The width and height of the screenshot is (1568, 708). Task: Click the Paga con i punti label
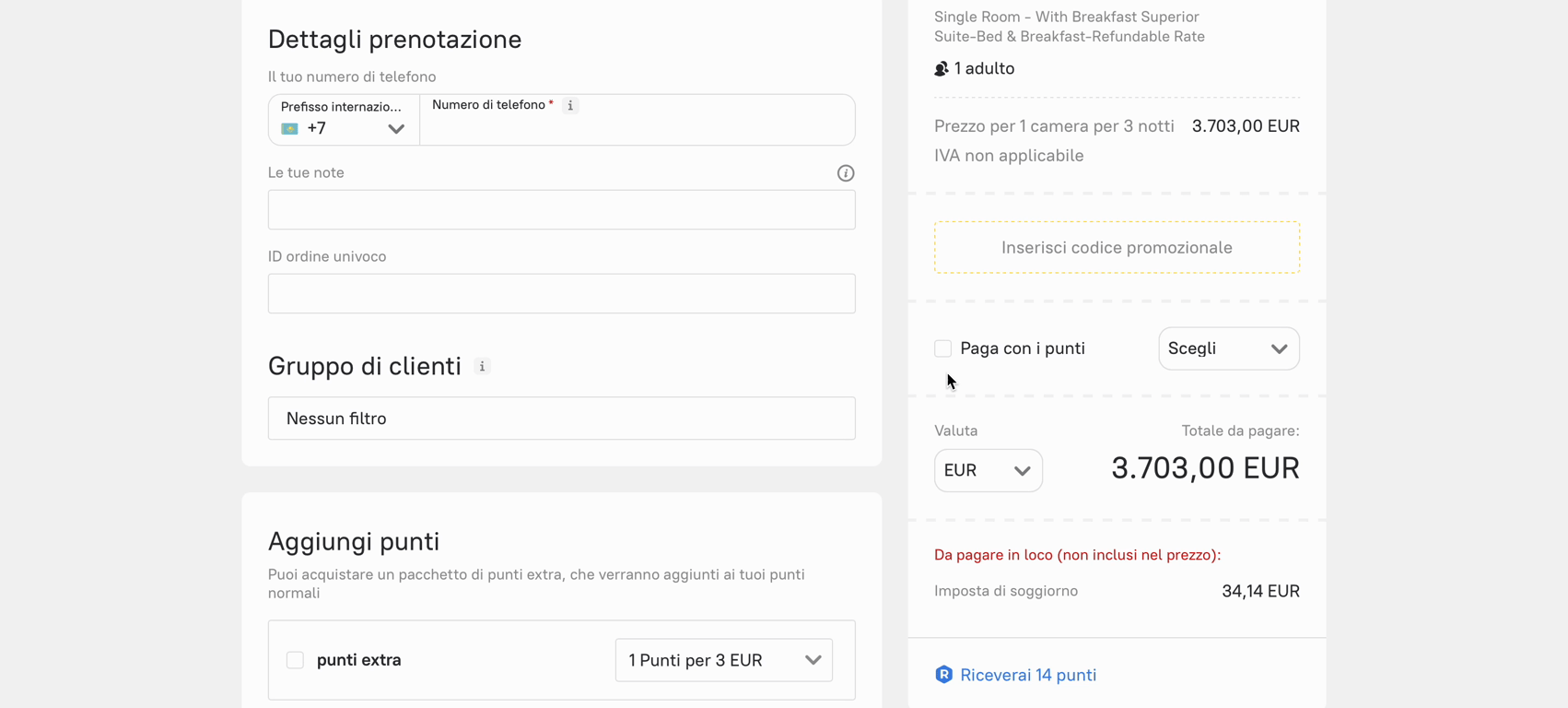(x=1023, y=348)
